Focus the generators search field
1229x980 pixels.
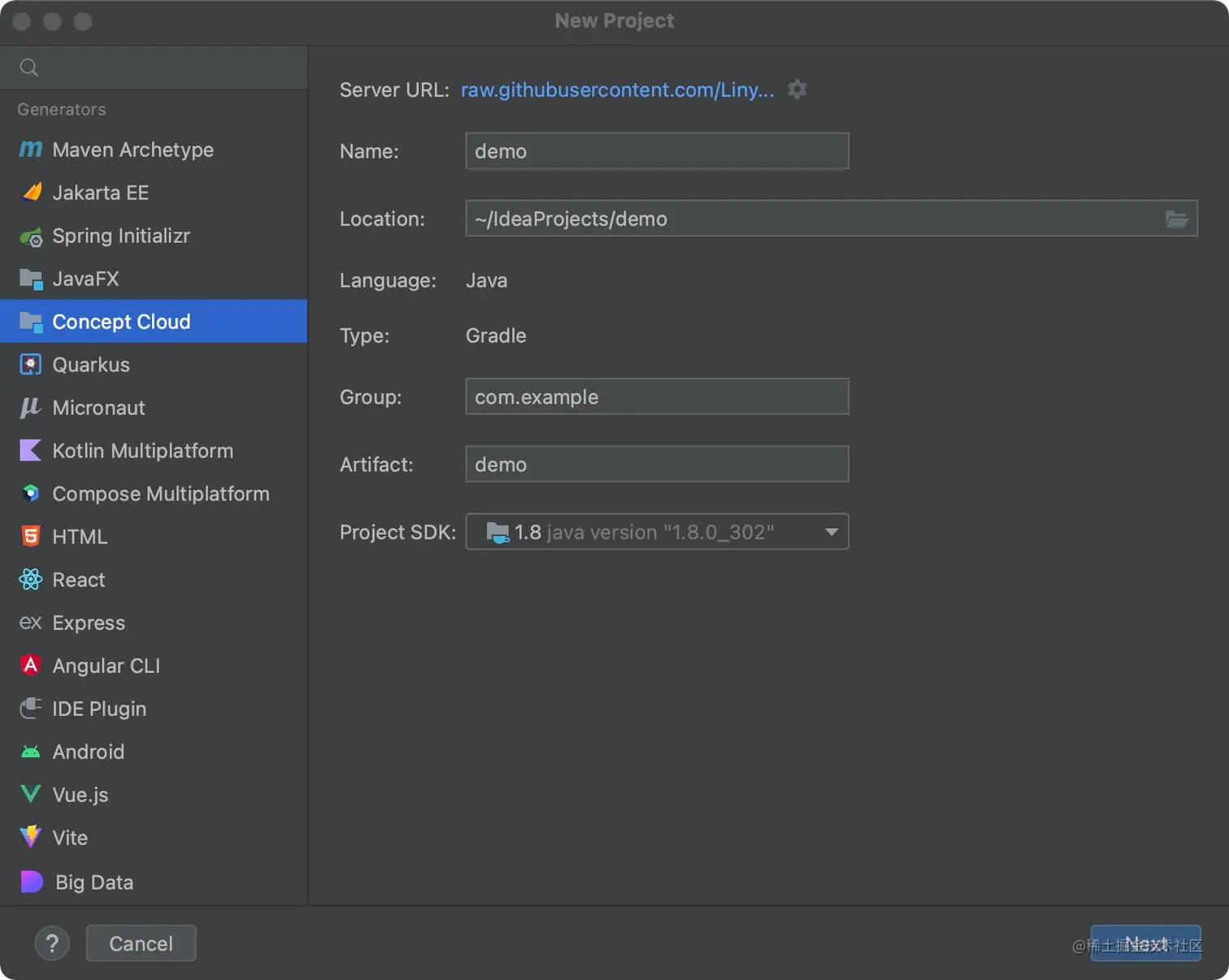154,67
